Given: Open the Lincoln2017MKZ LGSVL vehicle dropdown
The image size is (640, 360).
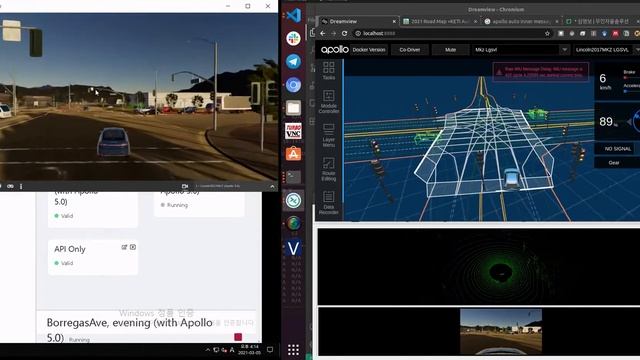Looking at the screenshot, I should [607, 50].
